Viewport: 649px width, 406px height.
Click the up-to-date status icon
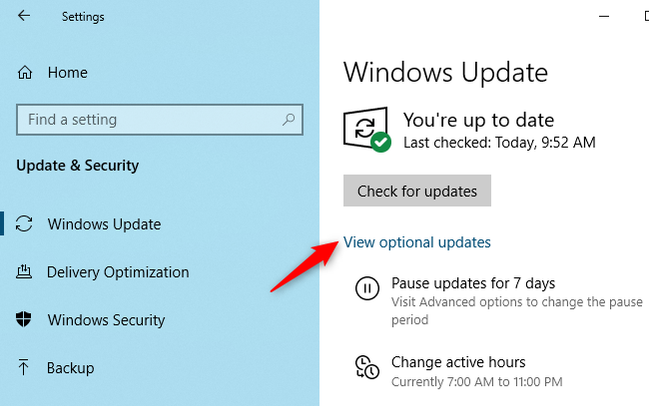pyautogui.click(x=367, y=130)
